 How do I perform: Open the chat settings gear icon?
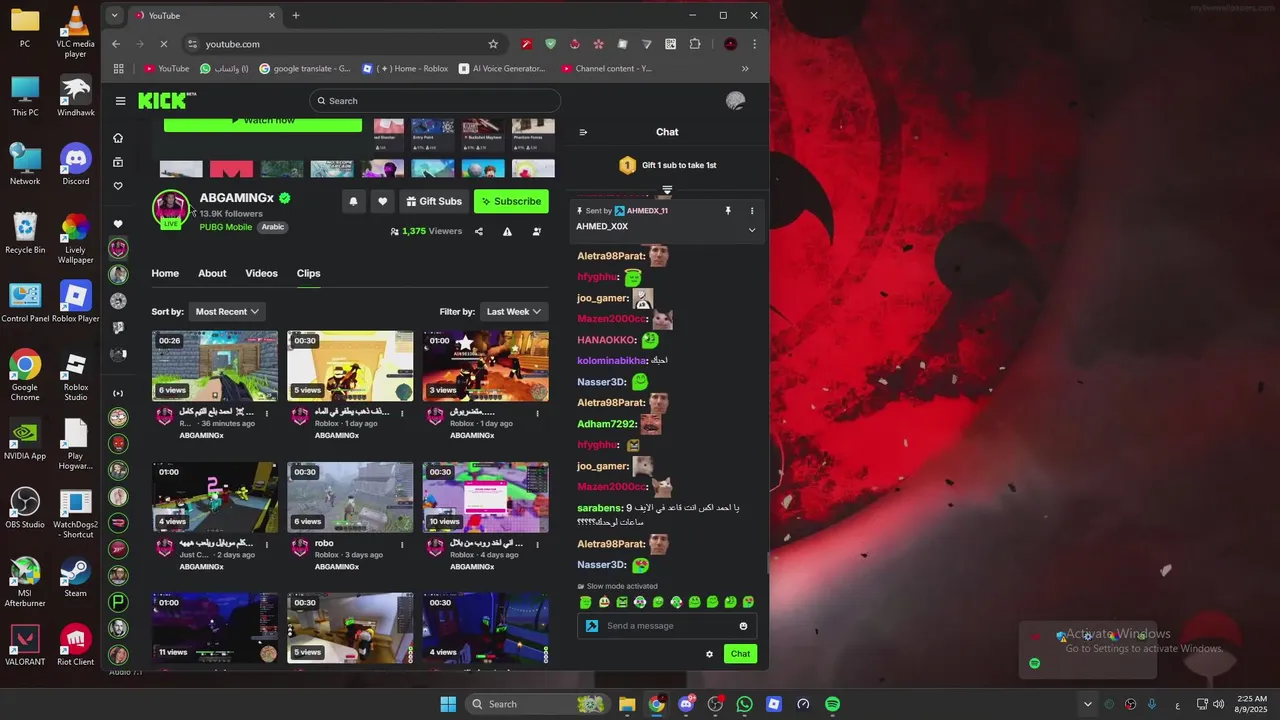[x=710, y=654]
